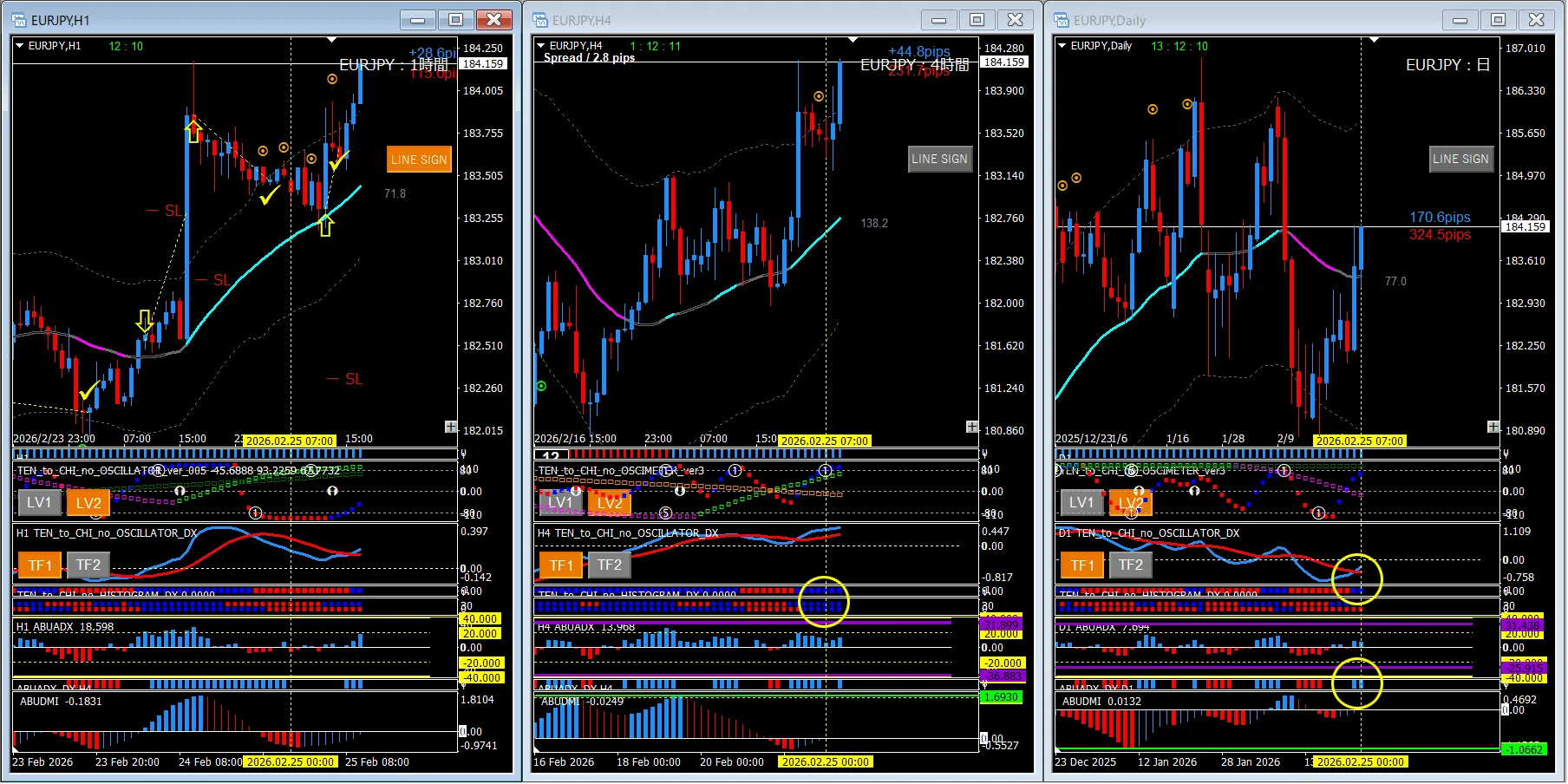Click the "ABUDMI 0.0132" label in Daily

(x=1101, y=702)
